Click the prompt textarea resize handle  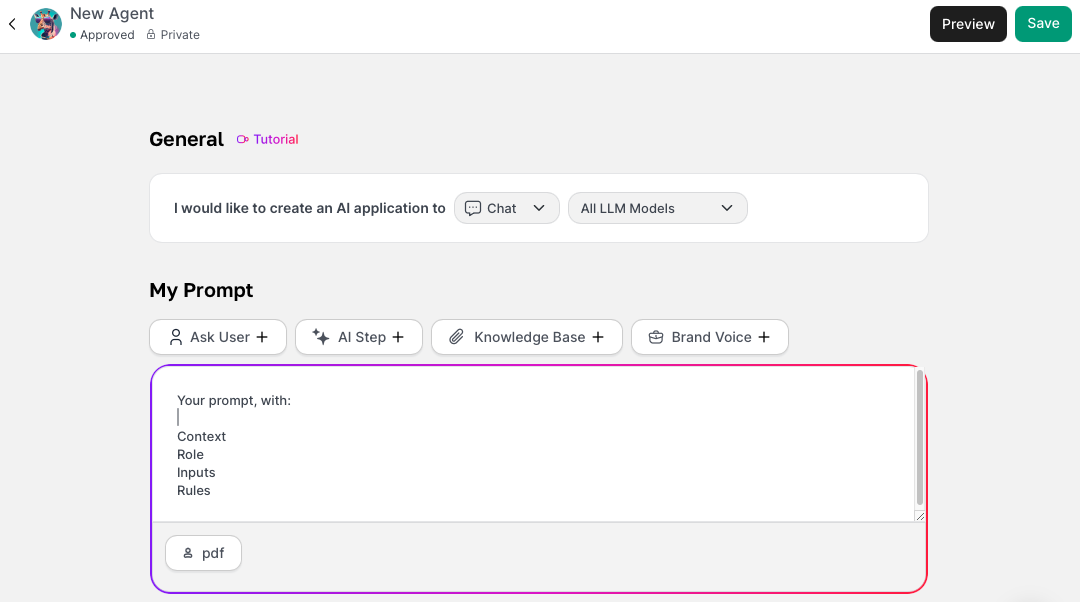[920, 516]
